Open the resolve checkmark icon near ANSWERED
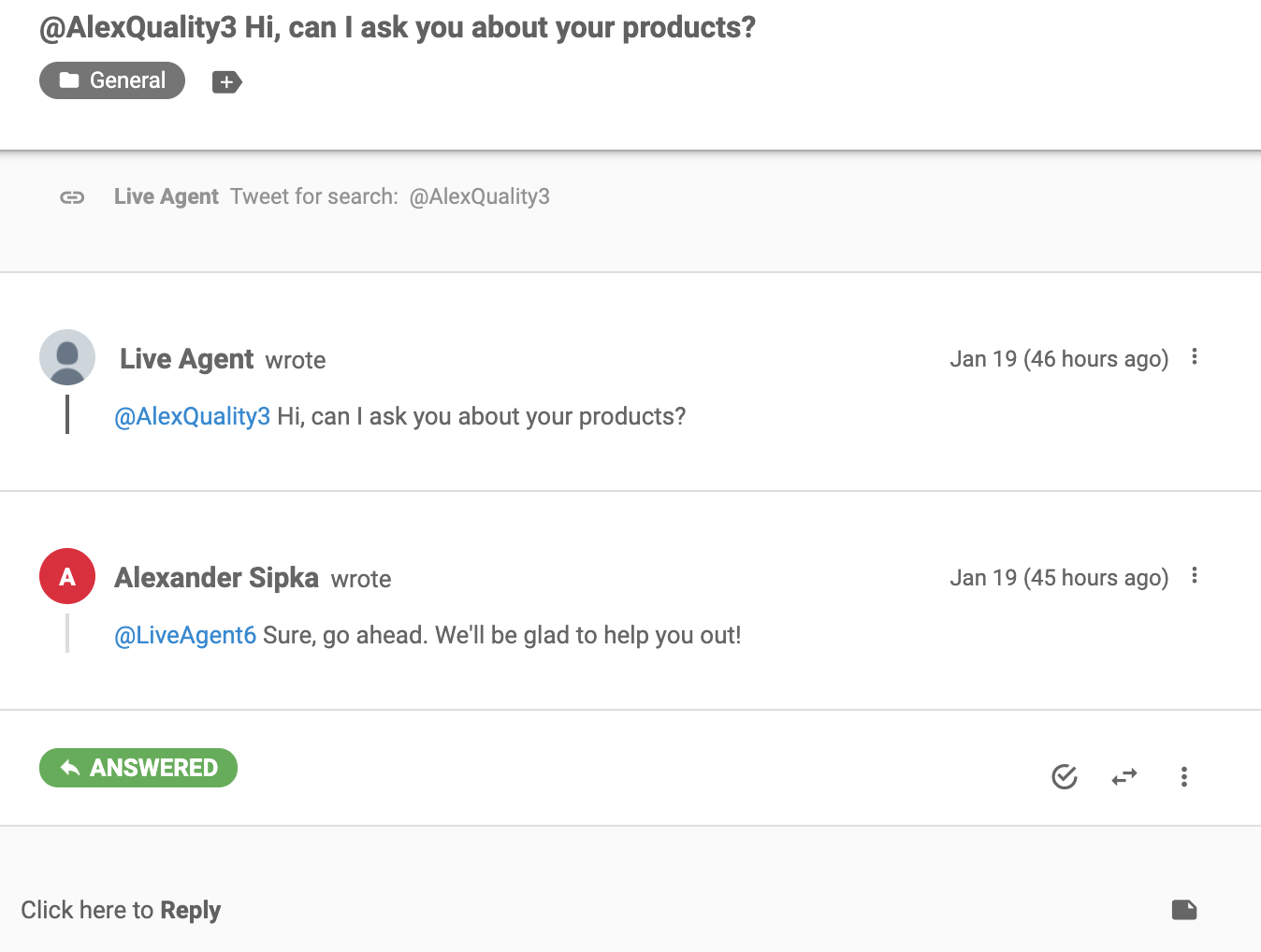The width and height of the screenshot is (1261, 952). (x=1065, y=776)
